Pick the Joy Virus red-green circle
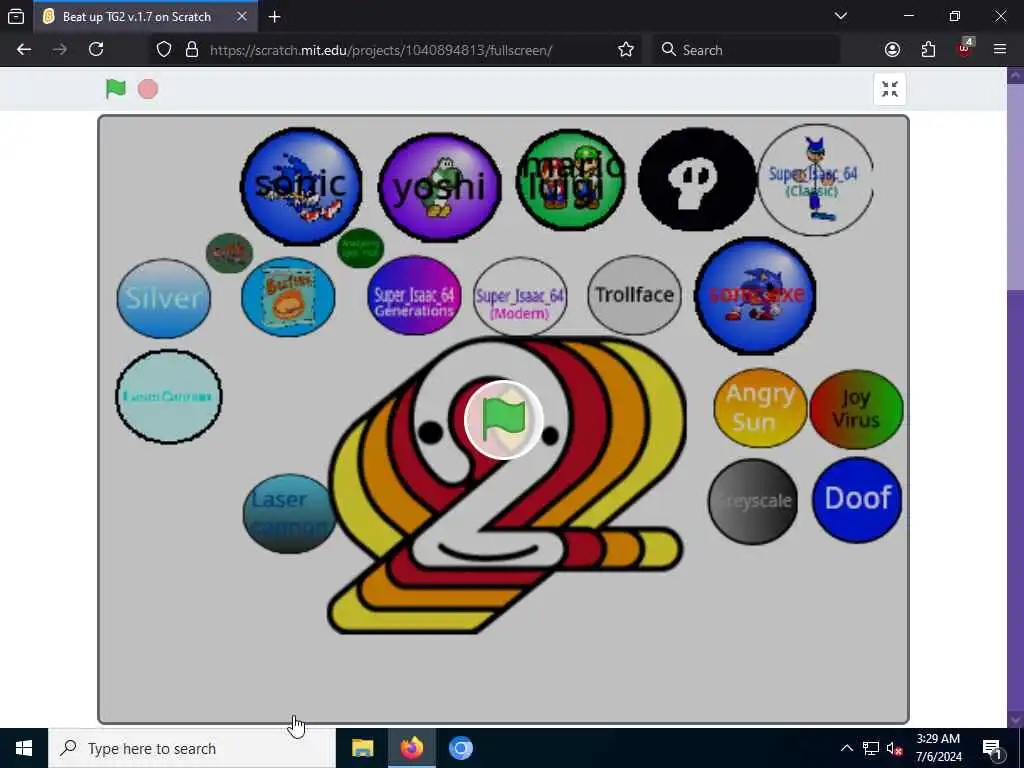This screenshot has height=768, width=1024. pyautogui.click(x=856, y=409)
